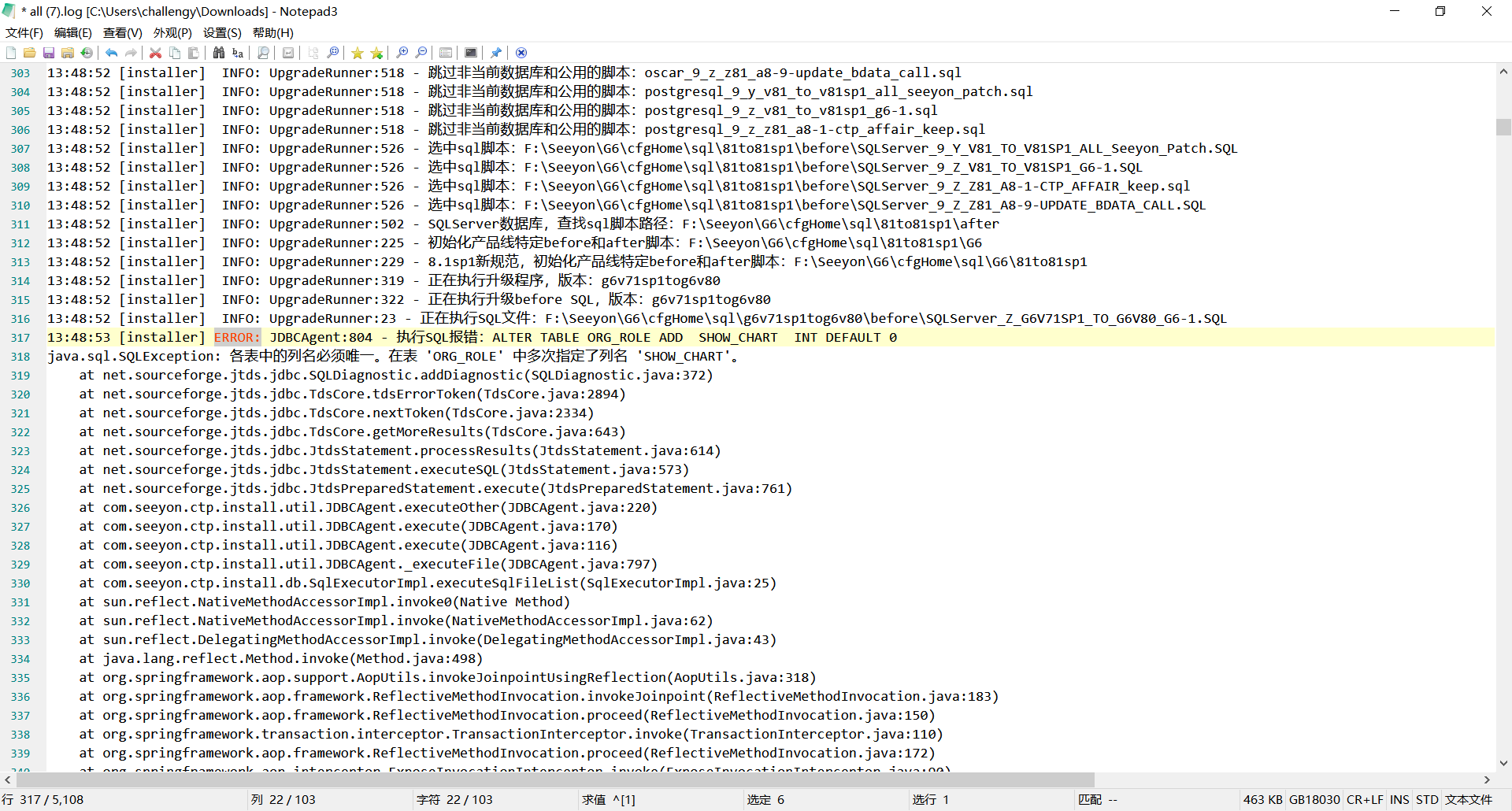Screen dimensions: 1512x811
Task: Click the 行 317 / 5,108 line indicator
Action: (x=43, y=800)
